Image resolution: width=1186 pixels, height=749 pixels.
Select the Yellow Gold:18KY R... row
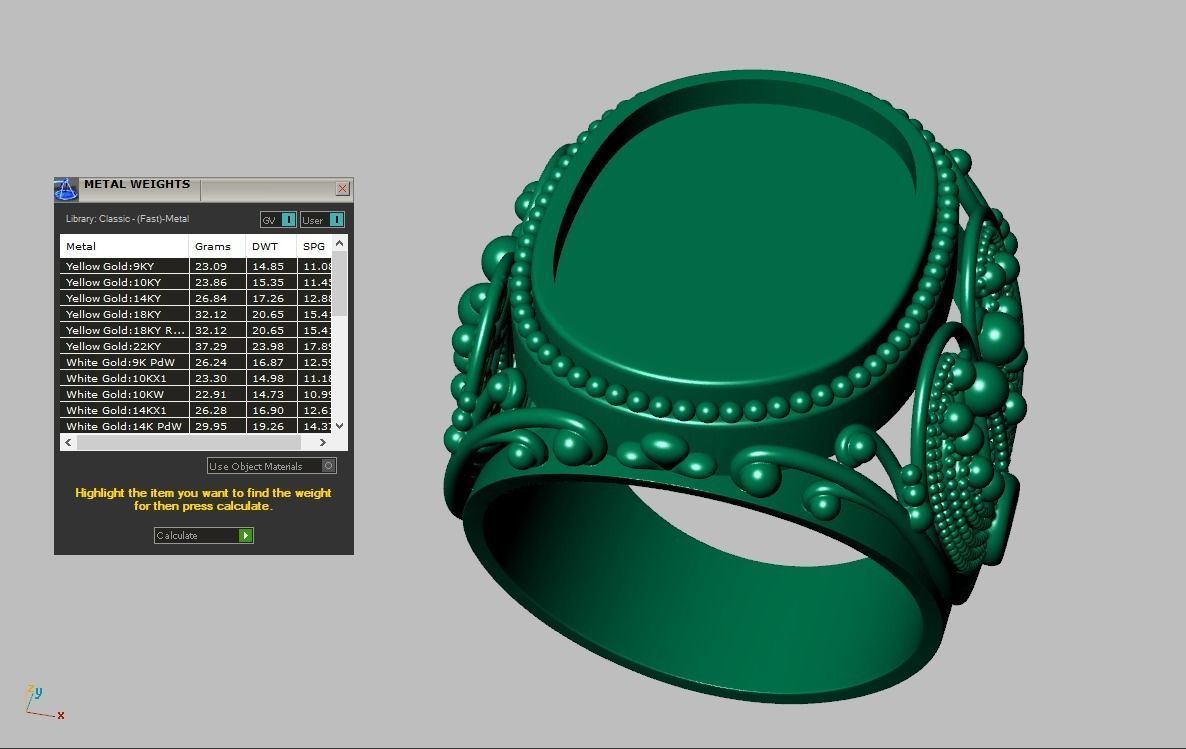pyautogui.click(x=195, y=330)
